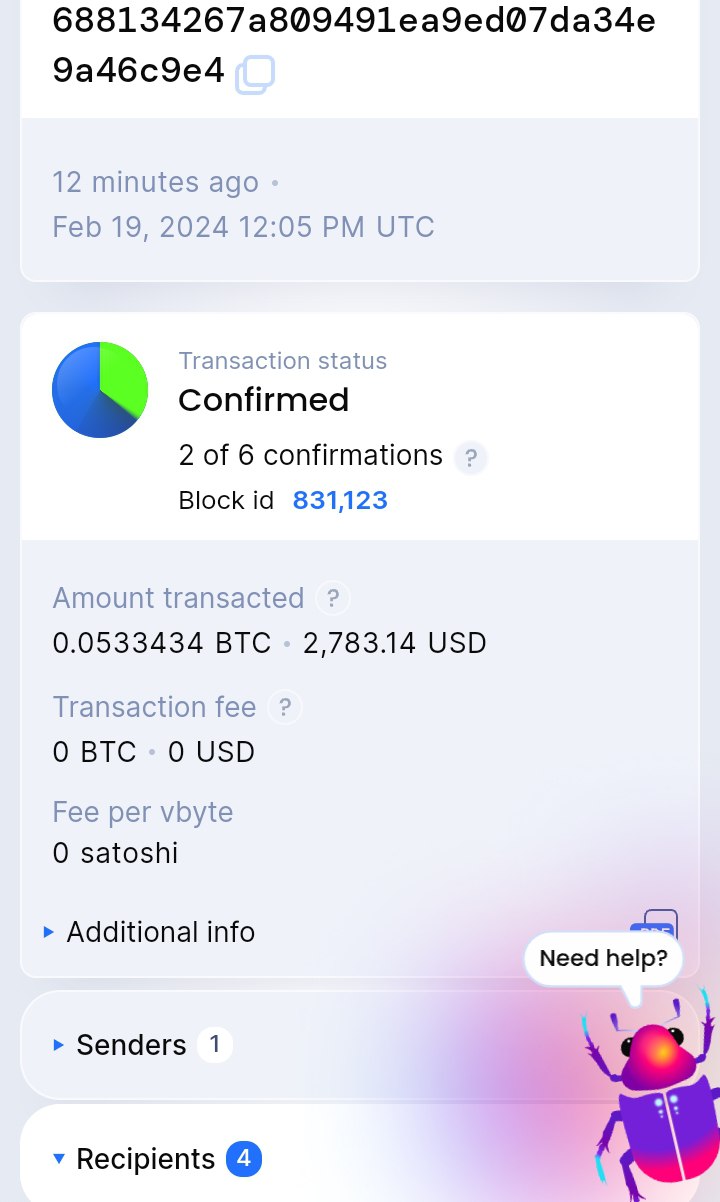
Task: Click the Recipients count badge
Action: 244,1159
